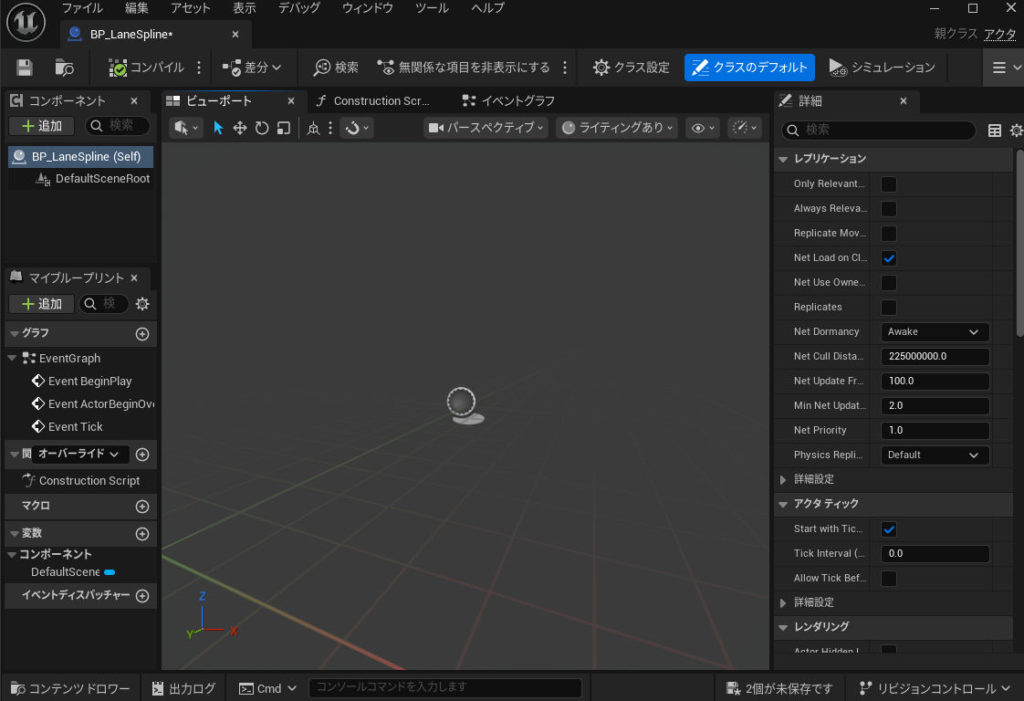
Task: Open the ウィンドウ menu
Action: coord(368,8)
